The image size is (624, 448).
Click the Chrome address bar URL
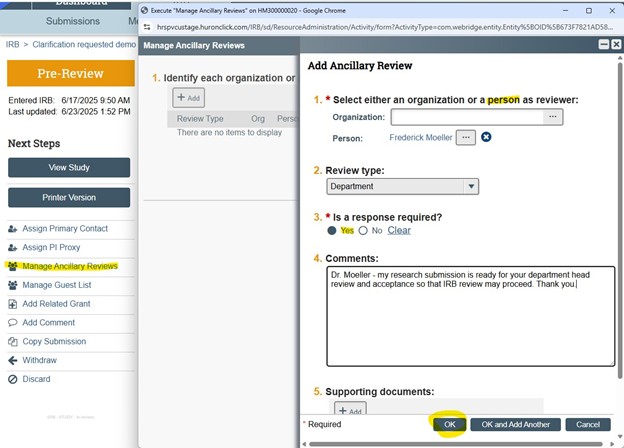384,27
